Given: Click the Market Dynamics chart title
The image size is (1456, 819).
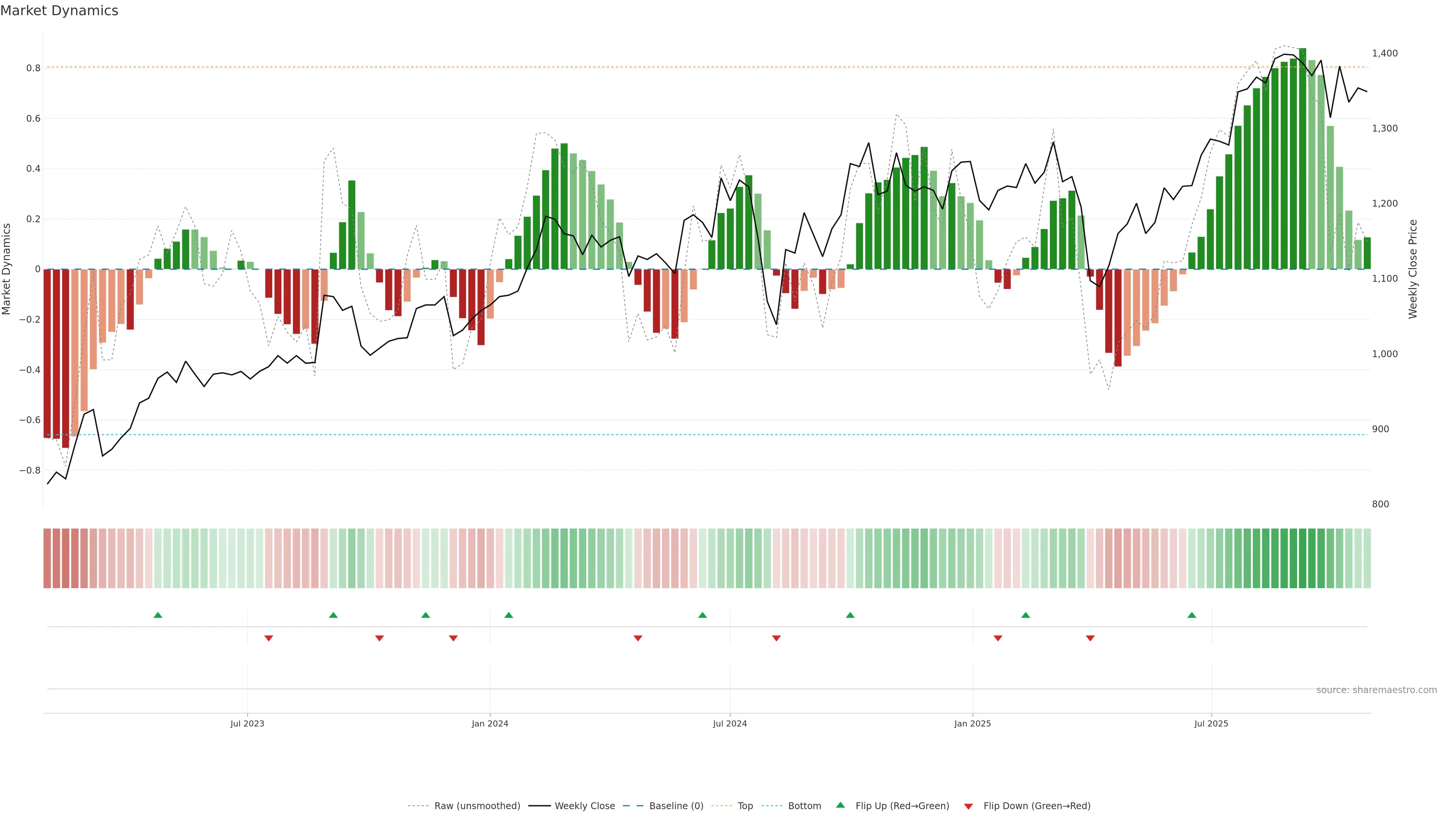Looking at the screenshot, I should pyautogui.click(x=60, y=11).
